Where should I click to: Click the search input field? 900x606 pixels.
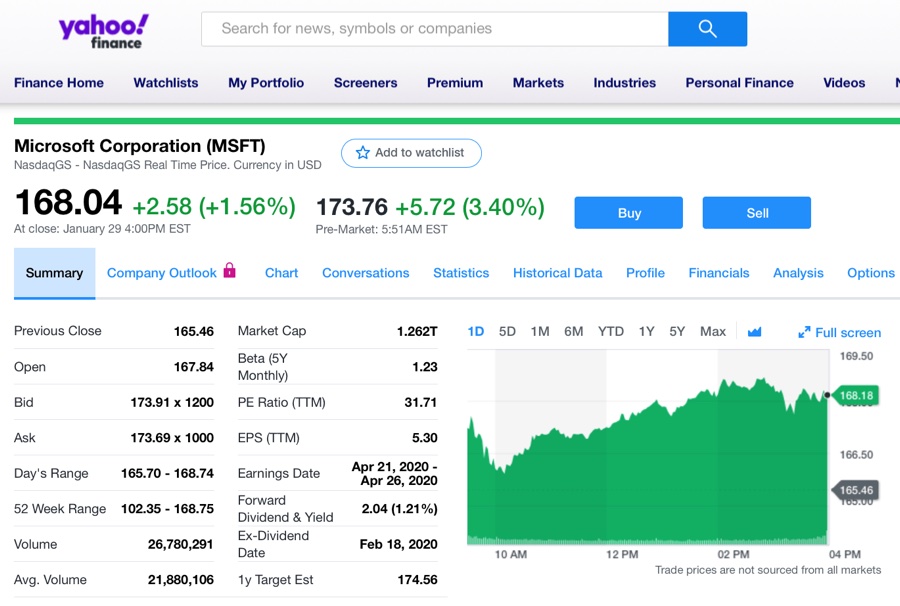pos(435,29)
